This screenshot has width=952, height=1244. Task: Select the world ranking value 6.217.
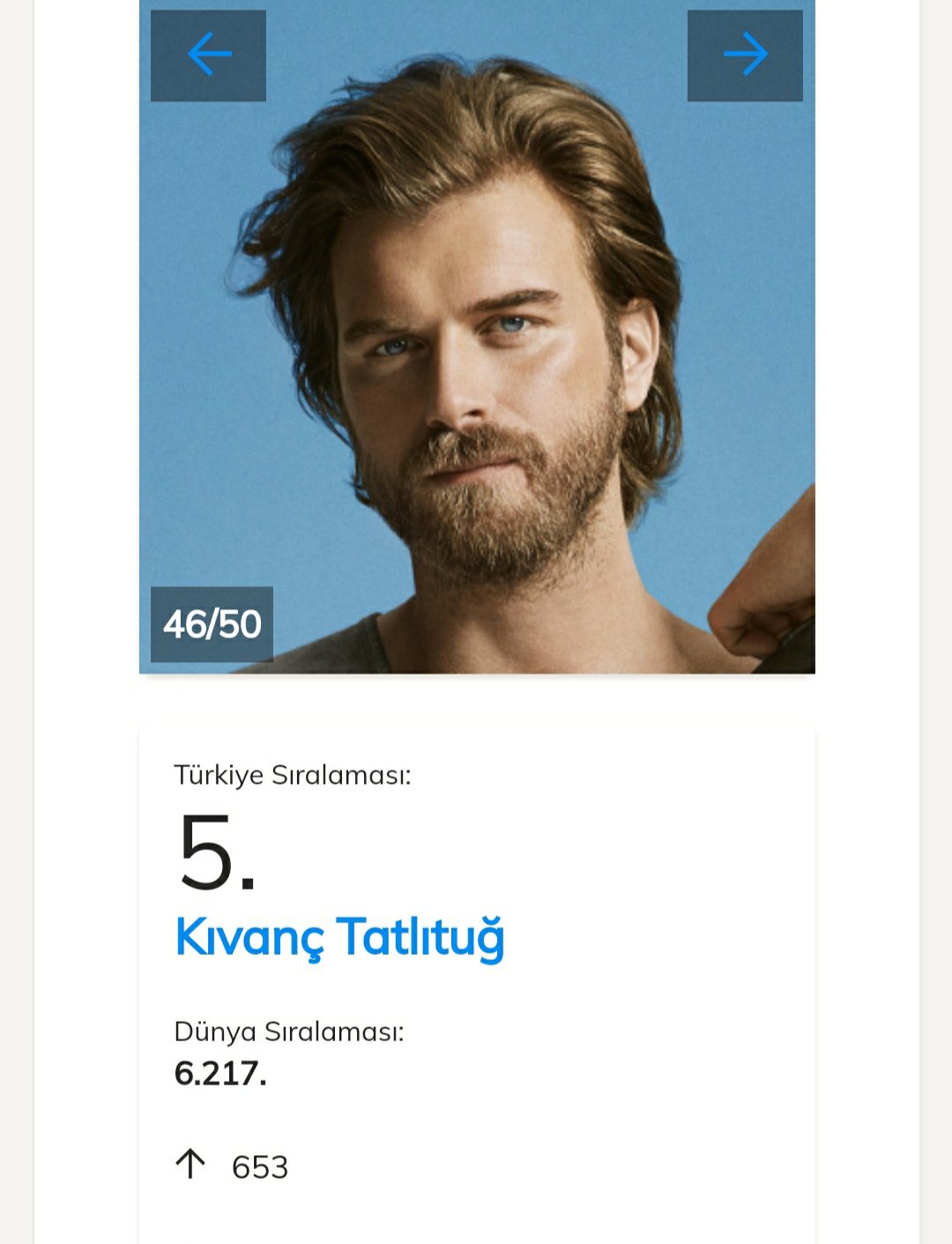click(219, 1073)
